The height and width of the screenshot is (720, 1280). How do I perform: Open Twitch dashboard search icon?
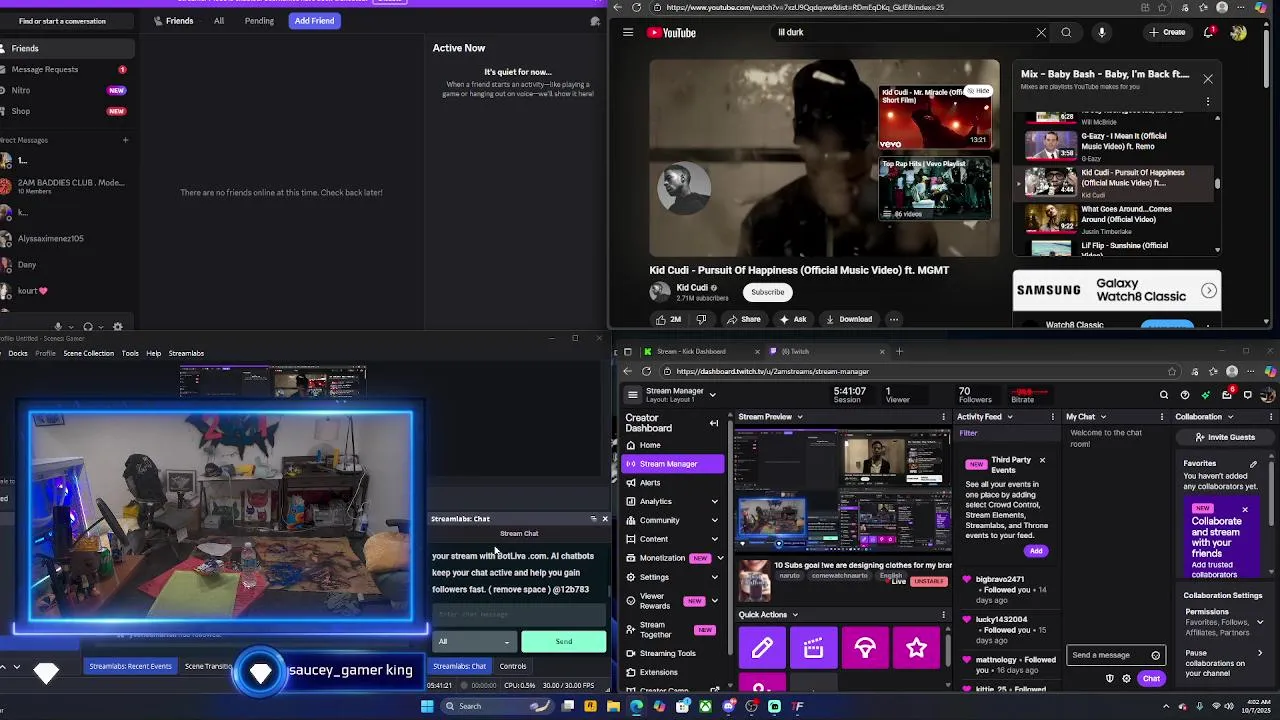1164,395
